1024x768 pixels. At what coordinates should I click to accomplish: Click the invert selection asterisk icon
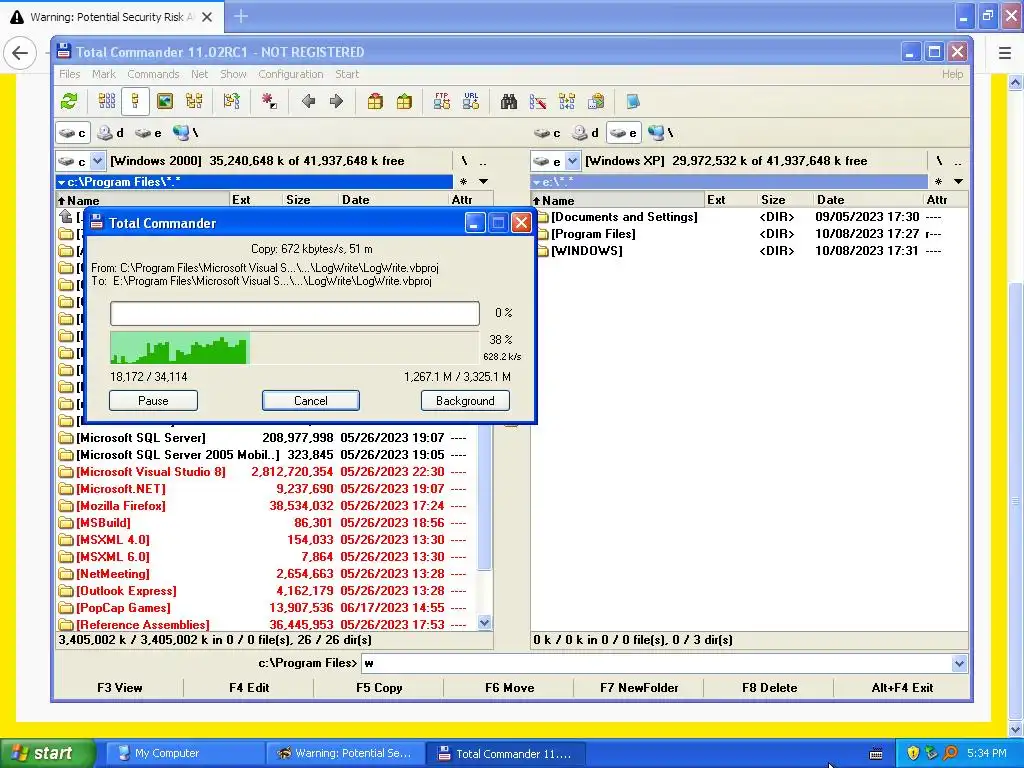click(x=269, y=101)
